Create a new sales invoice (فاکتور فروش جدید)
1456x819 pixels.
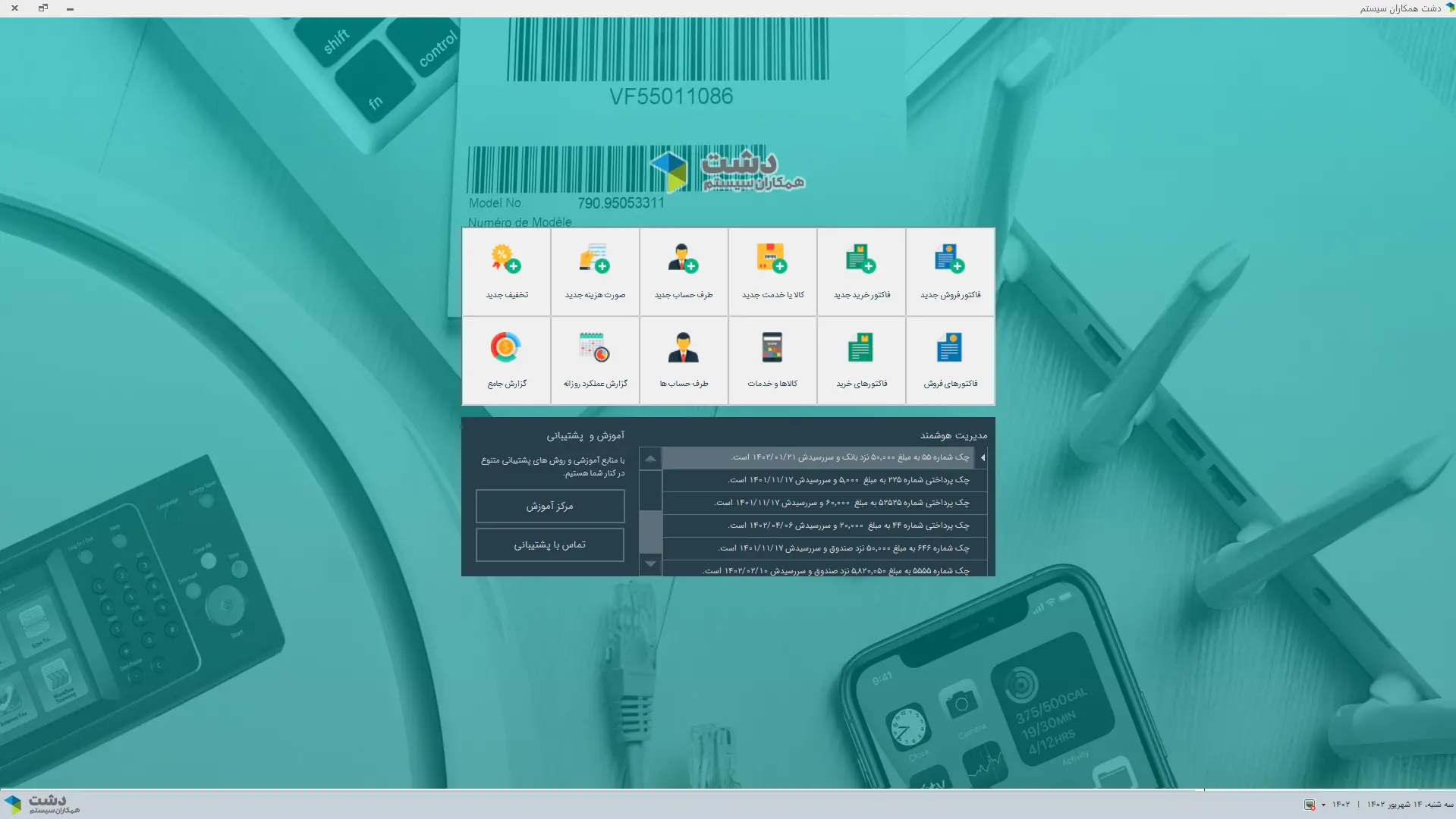point(950,271)
